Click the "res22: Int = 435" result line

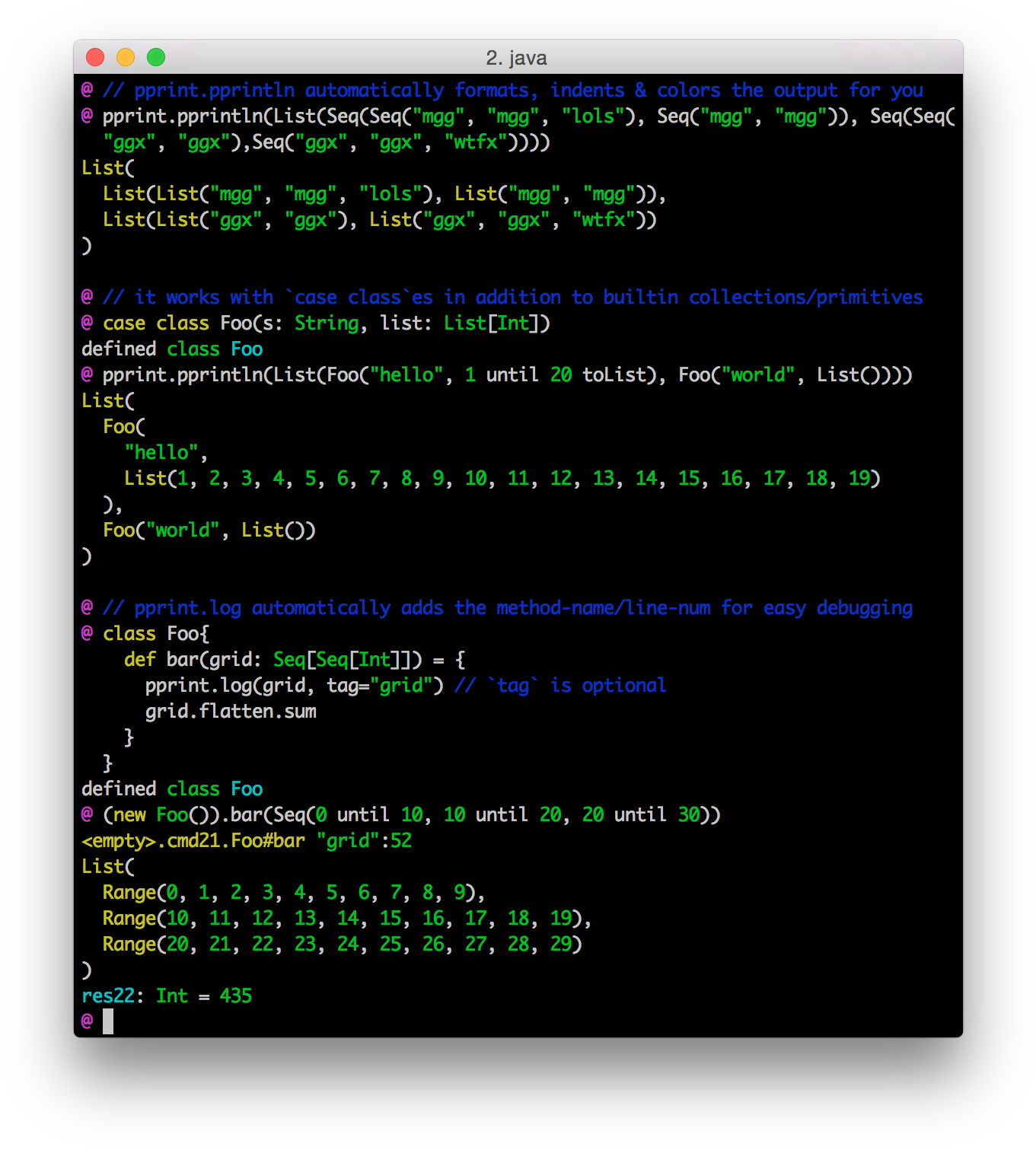coord(167,995)
